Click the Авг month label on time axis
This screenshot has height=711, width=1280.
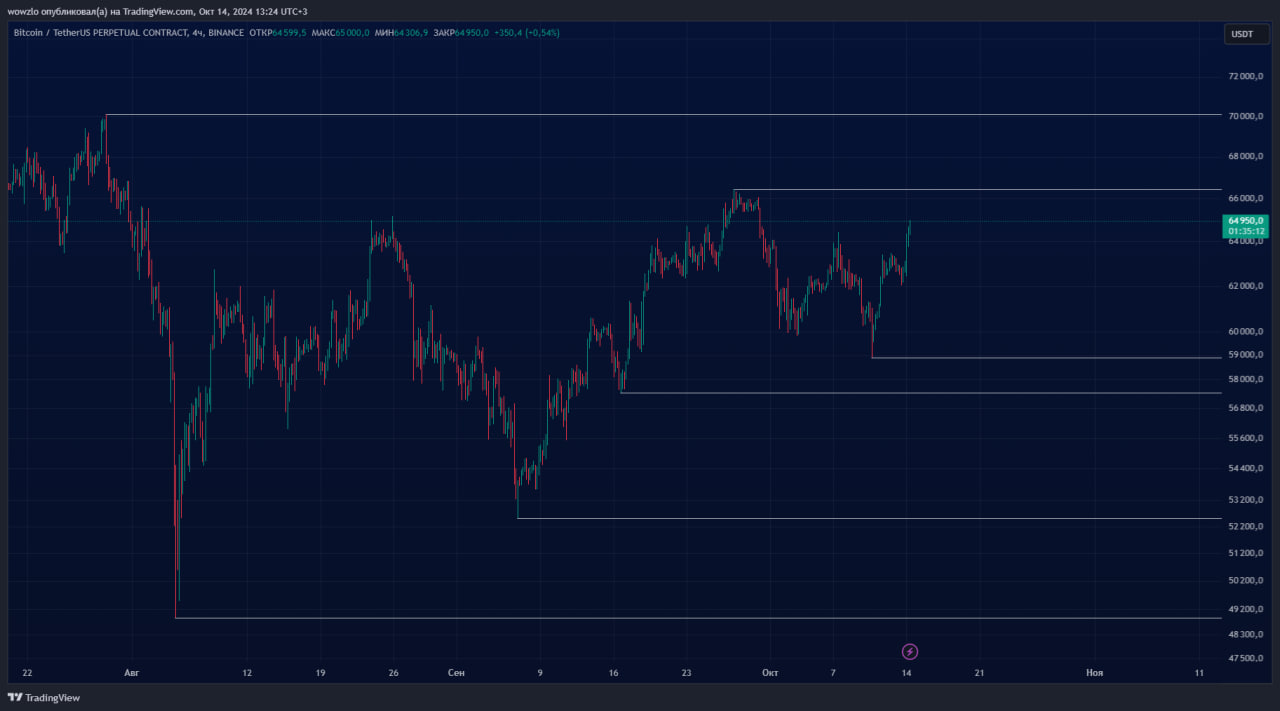(132, 673)
